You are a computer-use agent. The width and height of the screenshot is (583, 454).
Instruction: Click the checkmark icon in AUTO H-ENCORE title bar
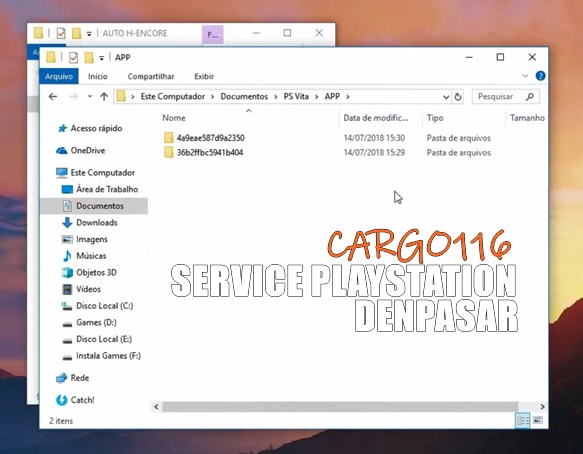coord(61,33)
